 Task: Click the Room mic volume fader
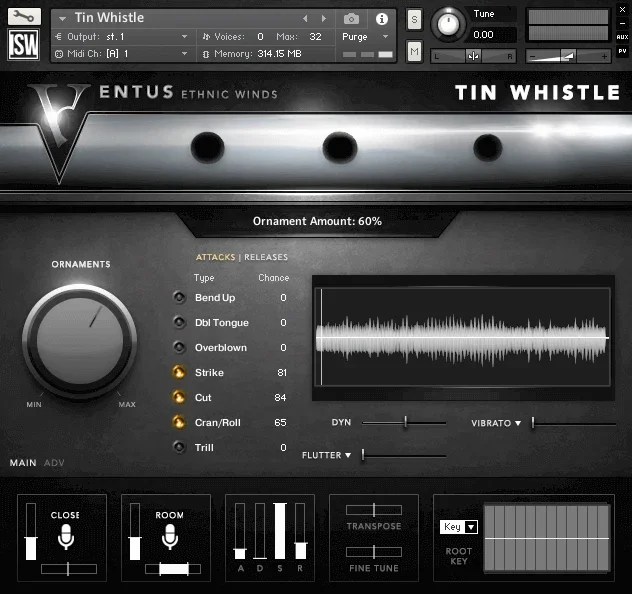coord(135,531)
